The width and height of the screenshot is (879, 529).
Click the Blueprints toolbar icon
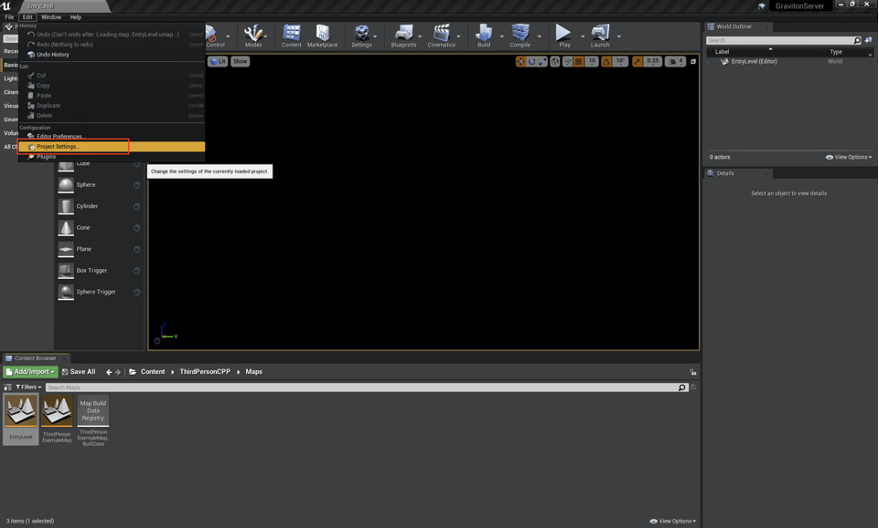pyautogui.click(x=404, y=35)
